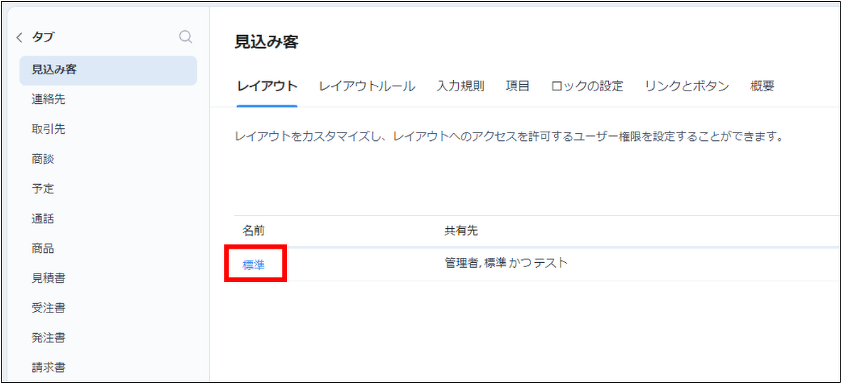Go to the リンクとボタン tab
The image size is (841, 384).
tap(687, 86)
